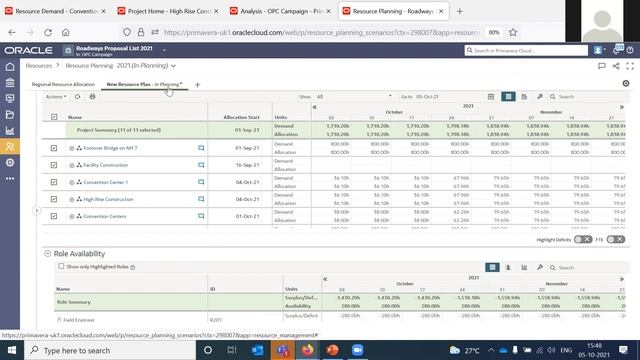This screenshot has height=360, width=640.
Task: Expand the left side panel arrow
Action: pos(36,211)
